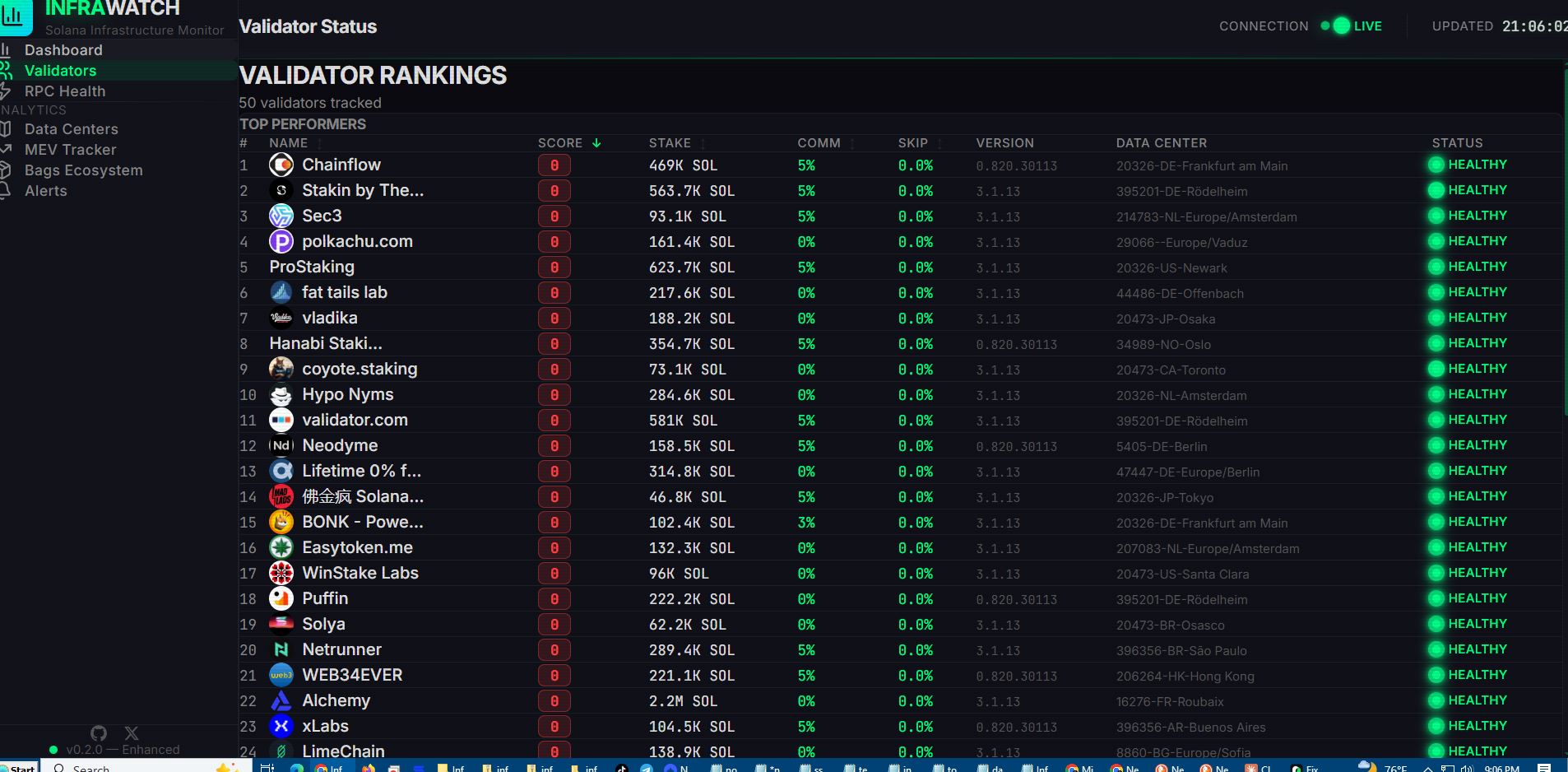Viewport: 1568px width, 772px height.
Task: Click the v0.2.0 — Enhanced version label
Action: coord(123,750)
